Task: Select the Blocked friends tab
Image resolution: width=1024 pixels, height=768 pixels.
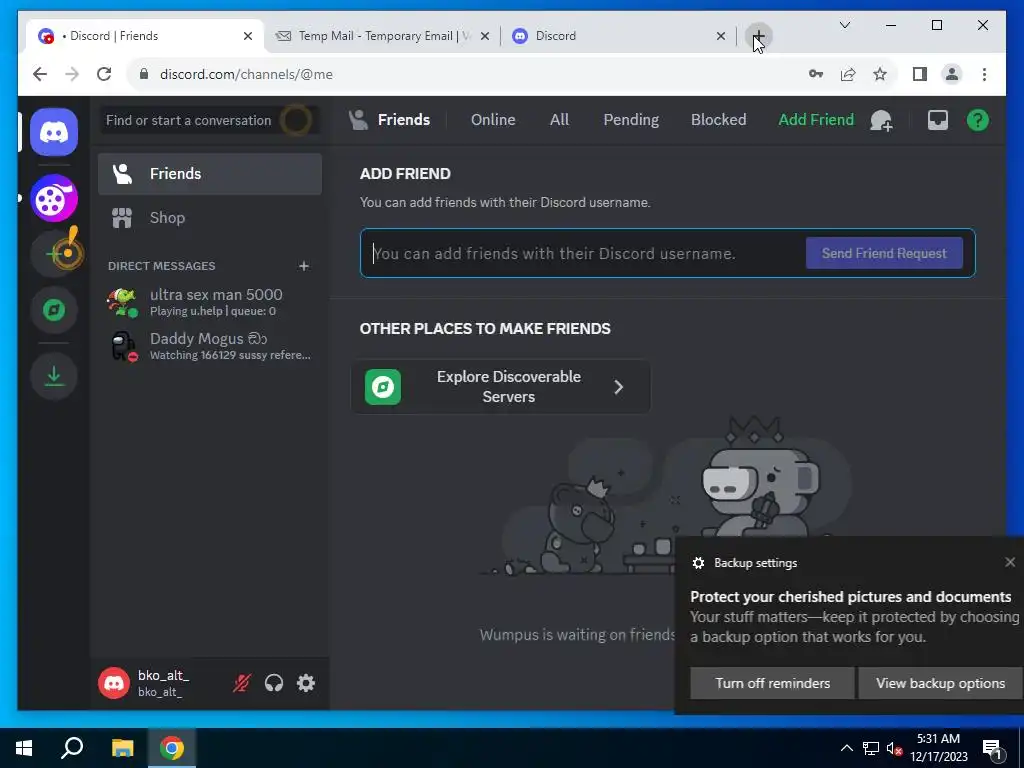Action: 718,120
